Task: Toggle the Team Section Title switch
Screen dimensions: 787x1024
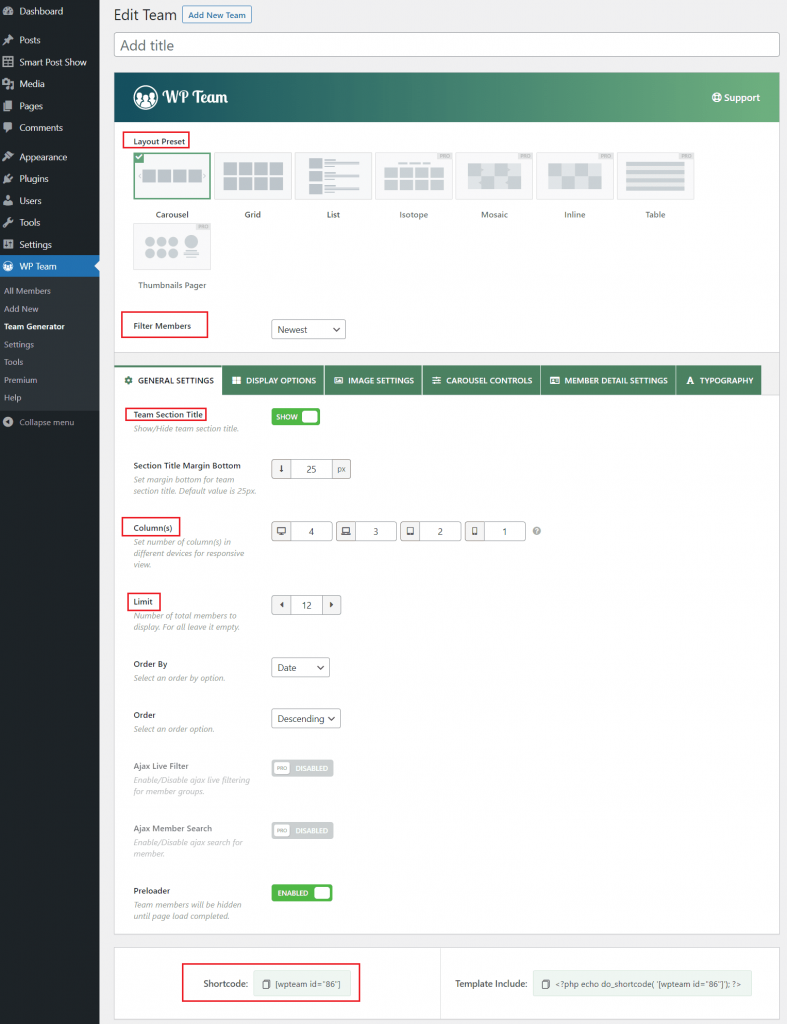Action: pyautogui.click(x=296, y=417)
